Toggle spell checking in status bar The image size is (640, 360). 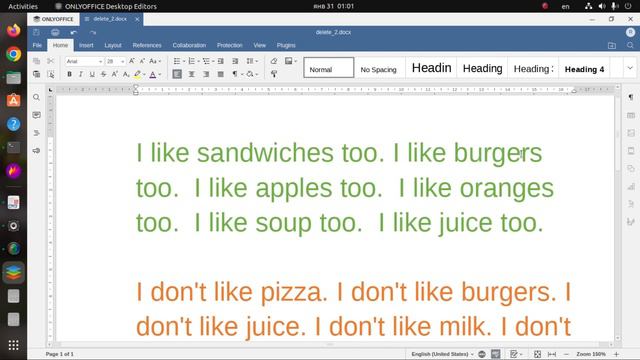[496, 354]
